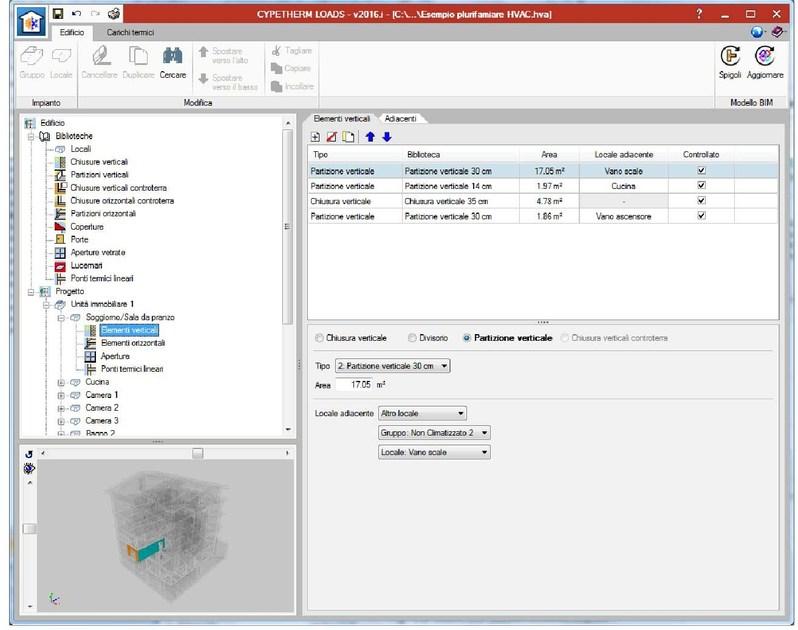Click the red delete row icon above table
798x630 pixels.
point(332,137)
